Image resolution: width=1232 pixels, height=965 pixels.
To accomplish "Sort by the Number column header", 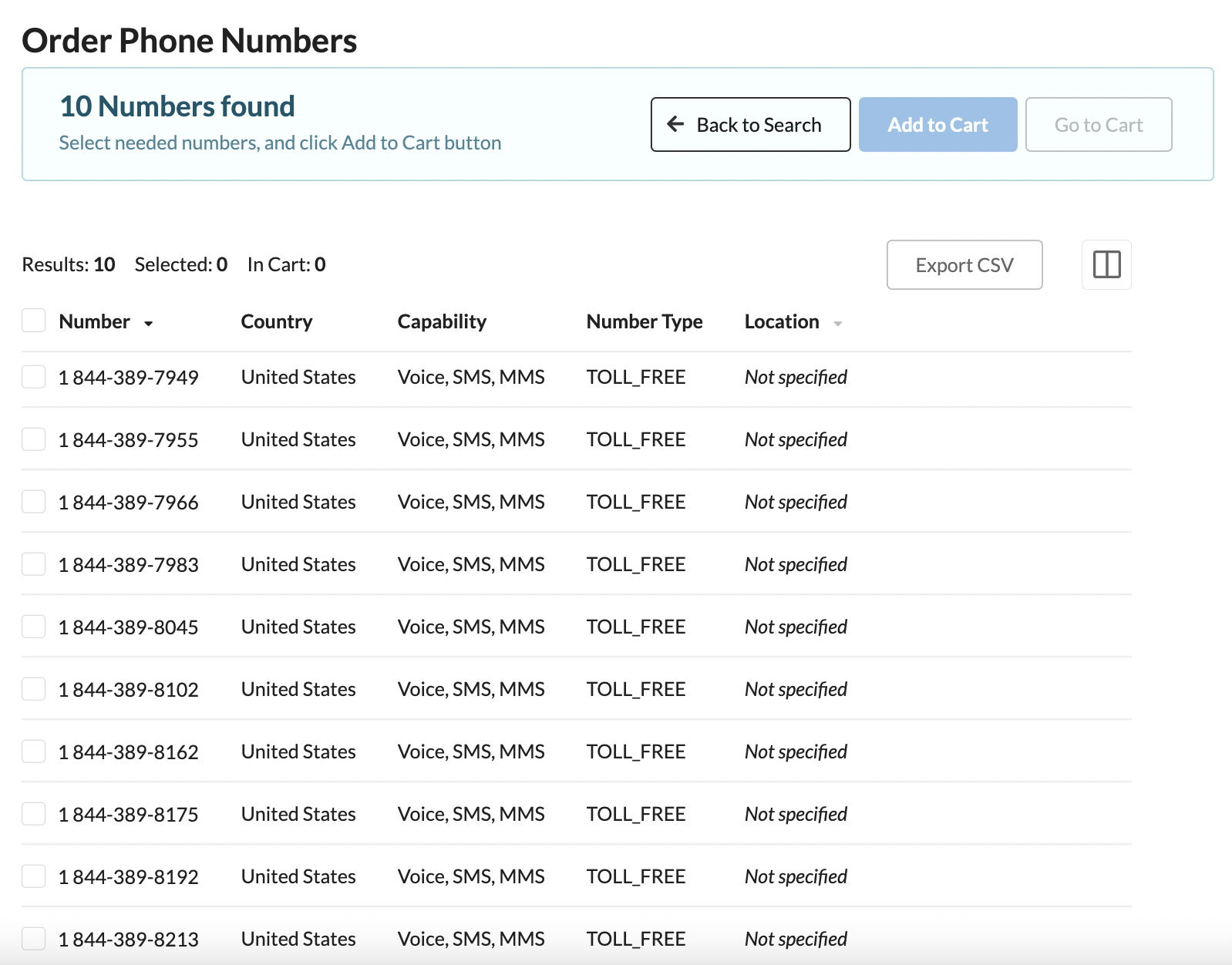I will pos(94,321).
